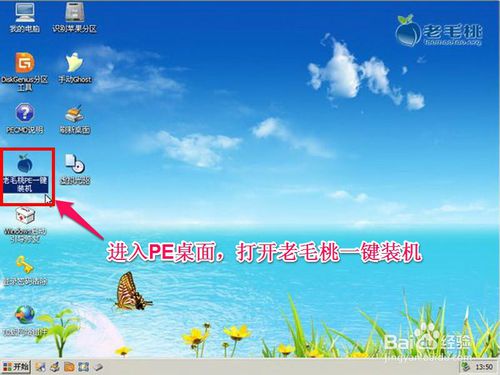Open the Windows boot repair medkit icon

pos(25,215)
